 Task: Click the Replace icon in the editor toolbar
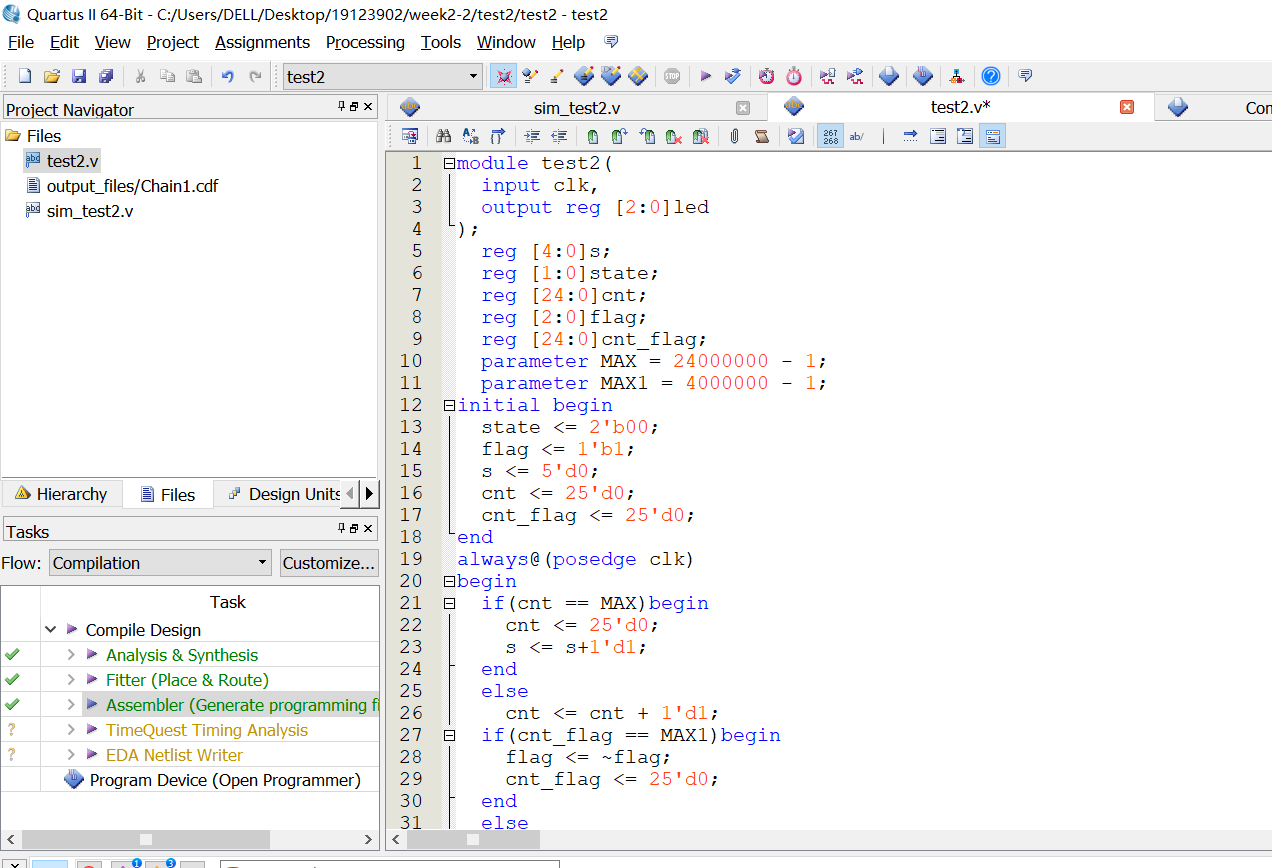click(x=470, y=136)
